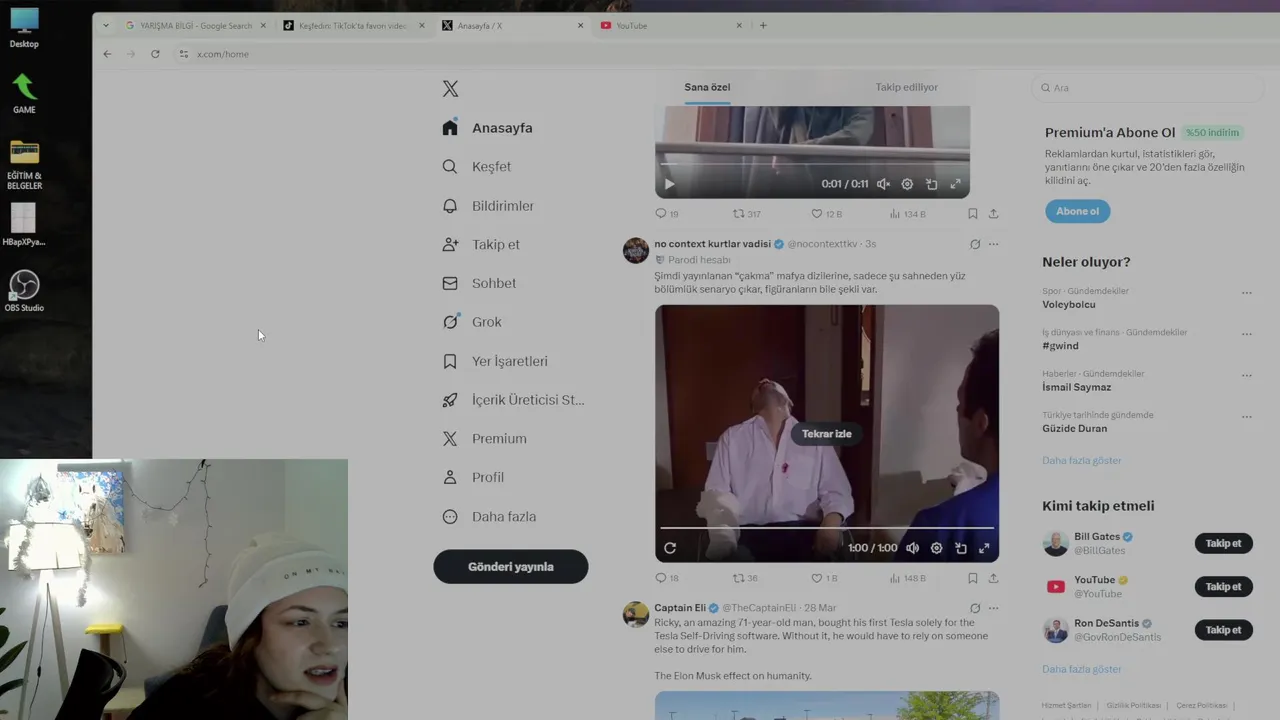Like the post with 1 B likes

[825, 578]
